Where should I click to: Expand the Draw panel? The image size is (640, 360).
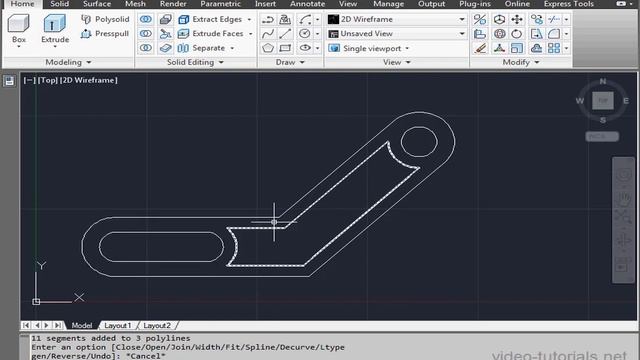coord(290,62)
